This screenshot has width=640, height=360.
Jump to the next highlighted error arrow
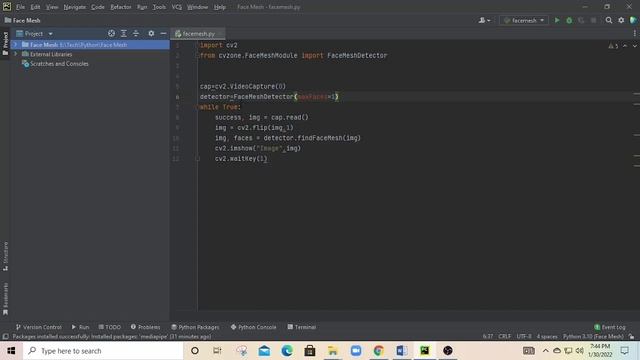(634, 46)
